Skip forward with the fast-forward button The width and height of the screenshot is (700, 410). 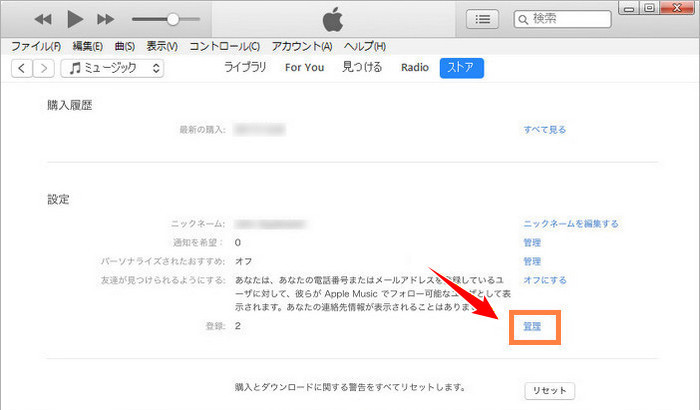pos(105,19)
